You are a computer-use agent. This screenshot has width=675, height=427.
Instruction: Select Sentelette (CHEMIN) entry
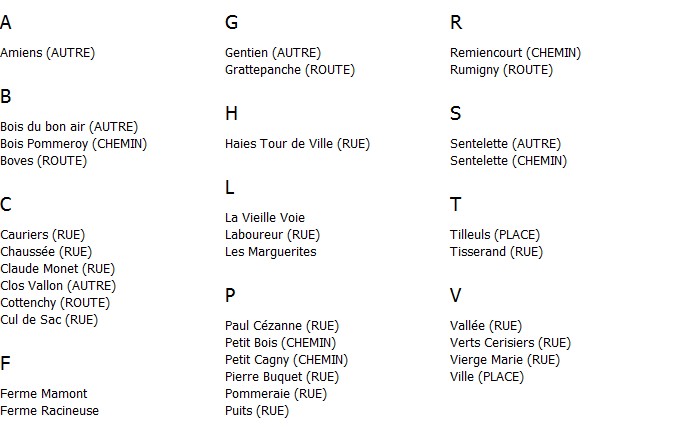coord(508,161)
